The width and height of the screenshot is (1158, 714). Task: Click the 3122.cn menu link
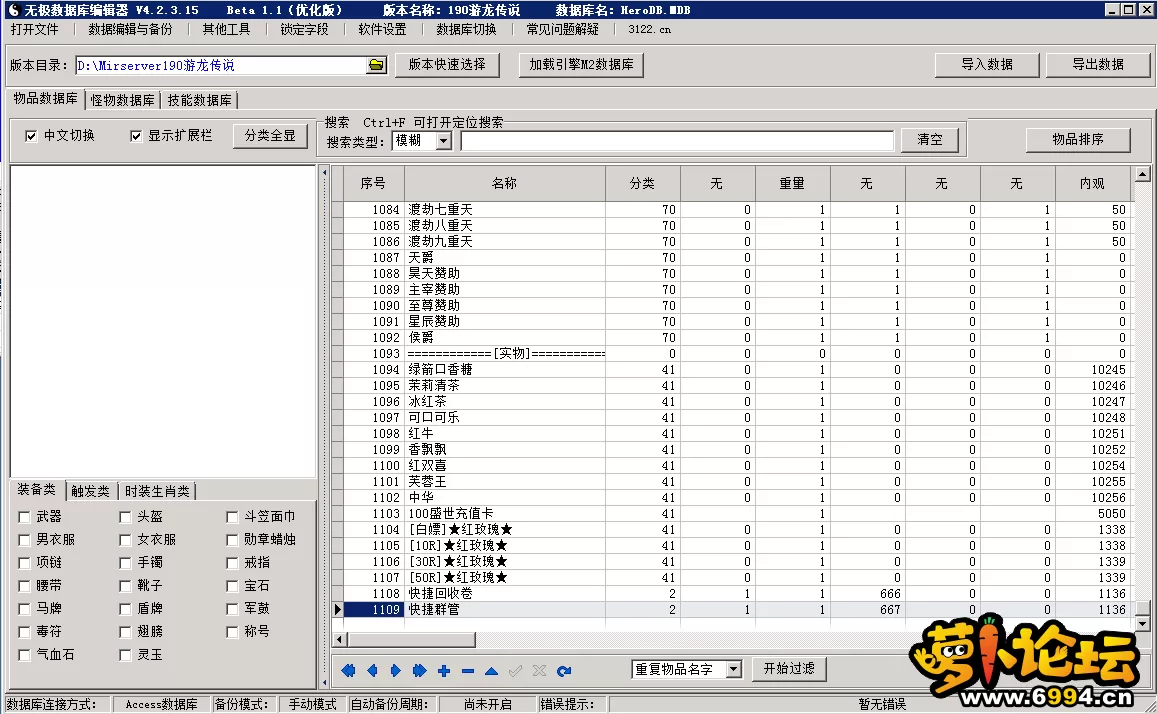(x=650, y=30)
